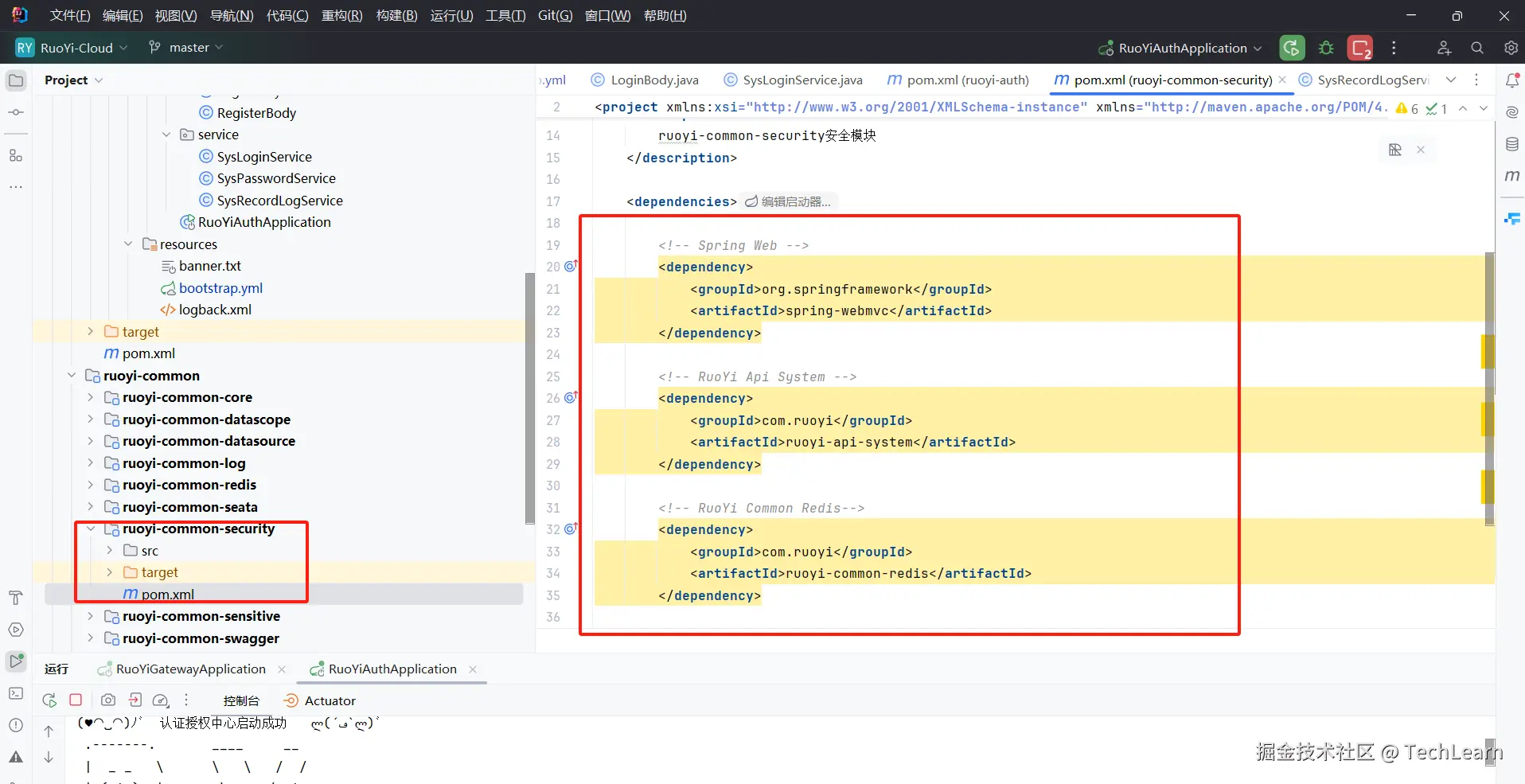The height and width of the screenshot is (784, 1525).
Task: Open the Project tool window icon
Action: [16, 80]
